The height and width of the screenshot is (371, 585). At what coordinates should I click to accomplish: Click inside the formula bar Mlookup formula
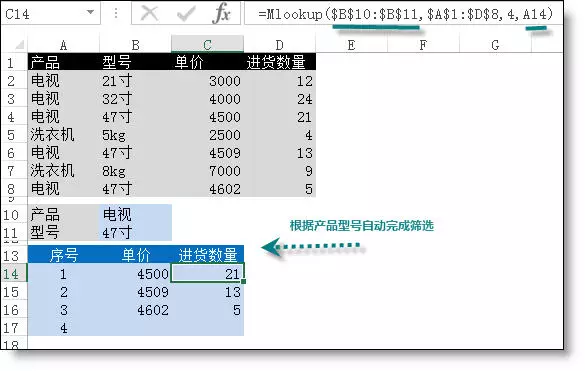405,14
